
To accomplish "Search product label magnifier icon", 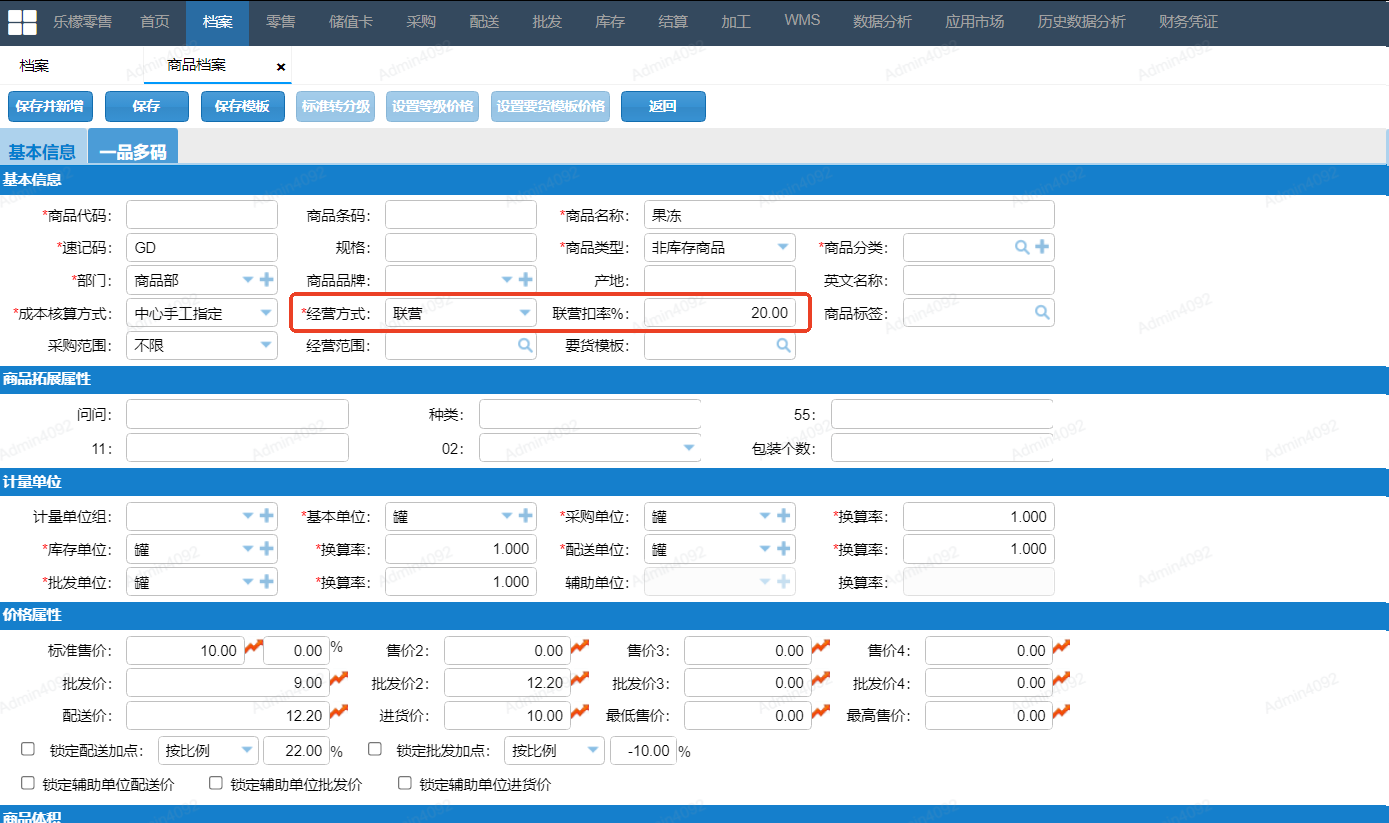I will (1042, 312).
